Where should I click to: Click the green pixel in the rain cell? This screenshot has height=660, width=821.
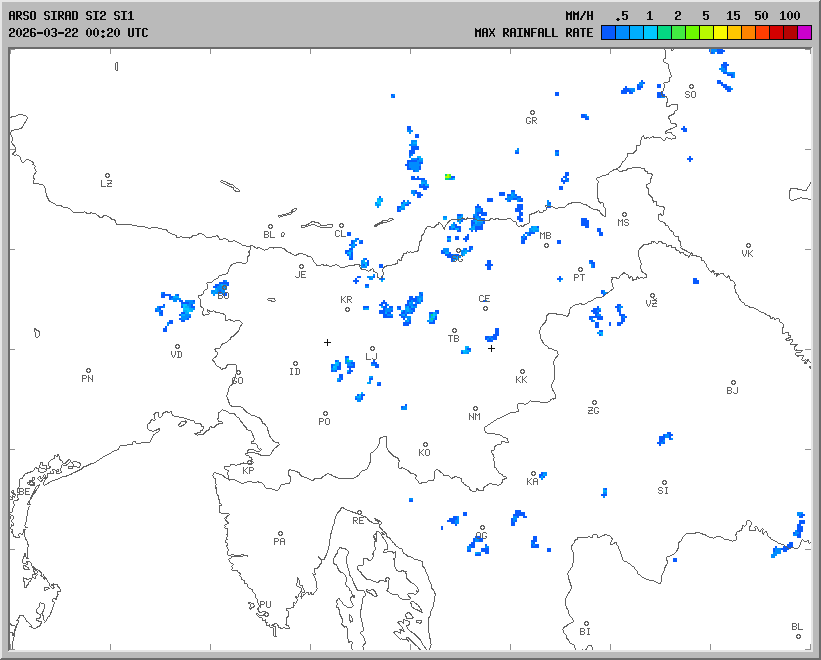(x=449, y=177)
